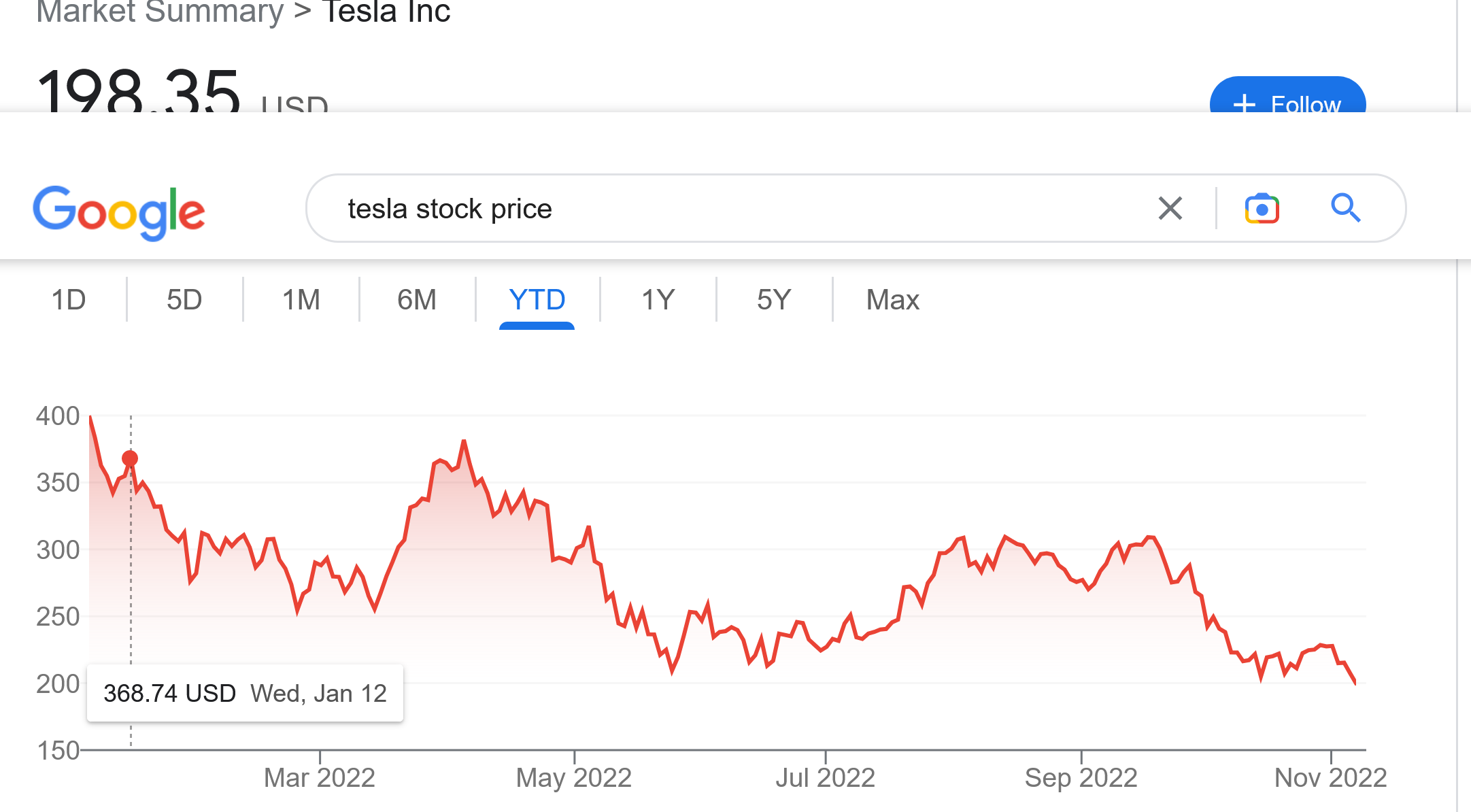Open the Market Summary breadcrumb link

pyautogui.click(x=160, y=12)
